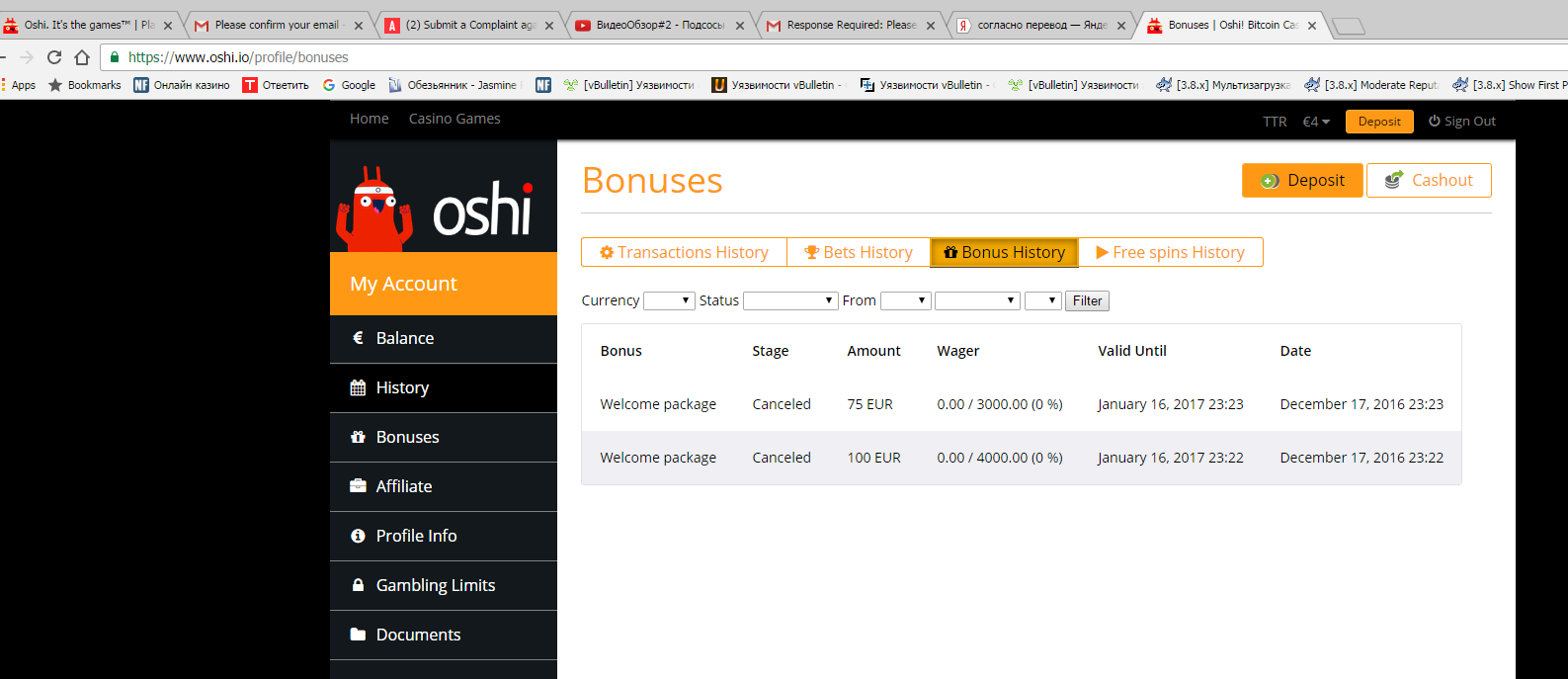
Task: Click the gear icon on Transactions History tab
Action: click(607, 252)
